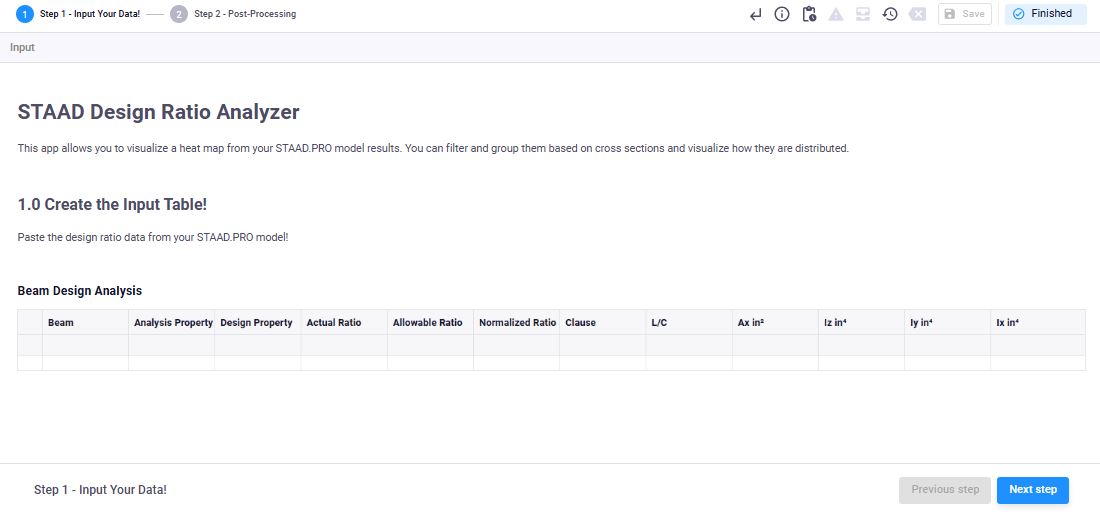Click first empty cell under Beam

[86, 346]
